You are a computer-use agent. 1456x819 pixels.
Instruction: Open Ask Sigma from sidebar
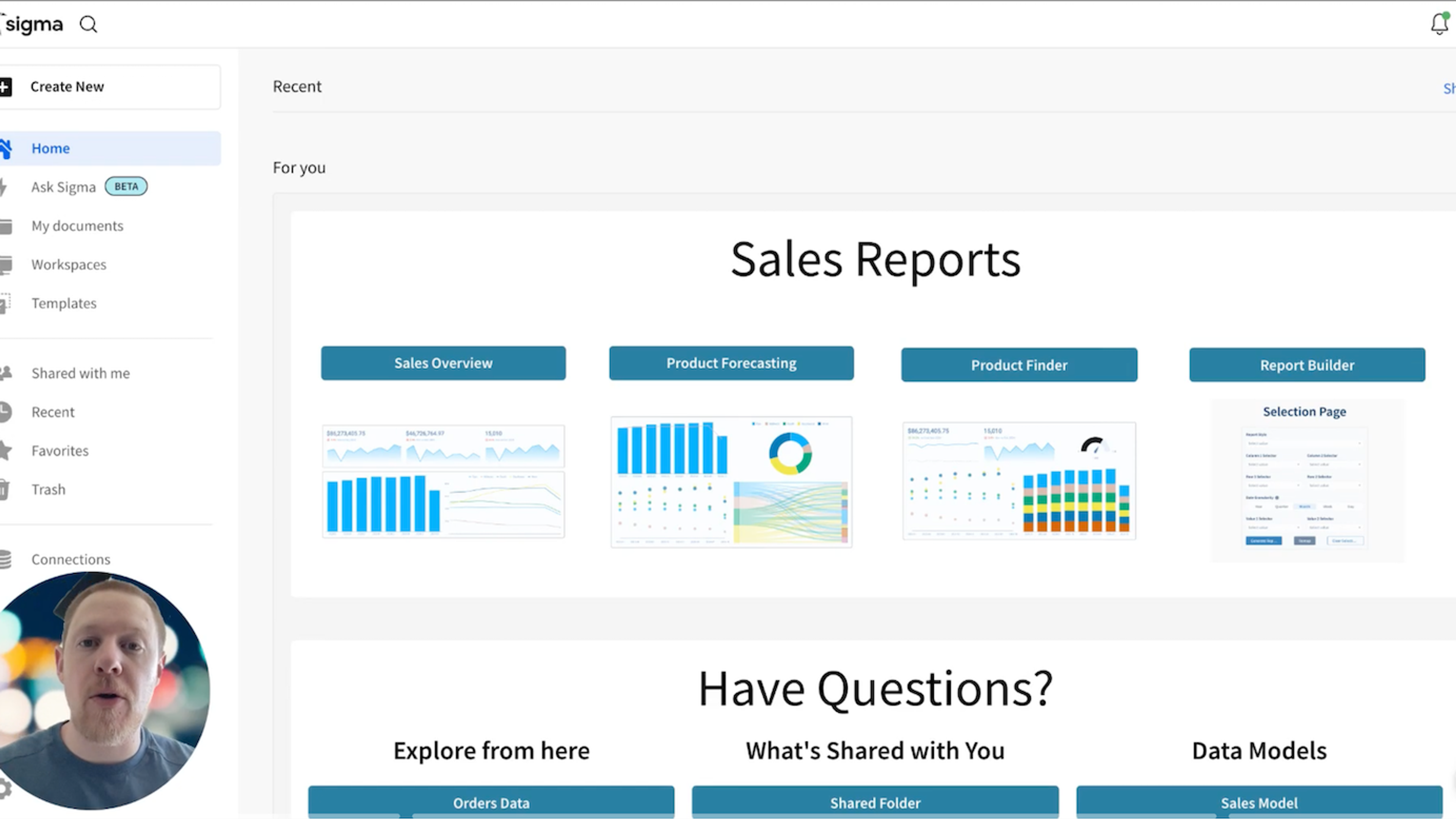point(63,187)
